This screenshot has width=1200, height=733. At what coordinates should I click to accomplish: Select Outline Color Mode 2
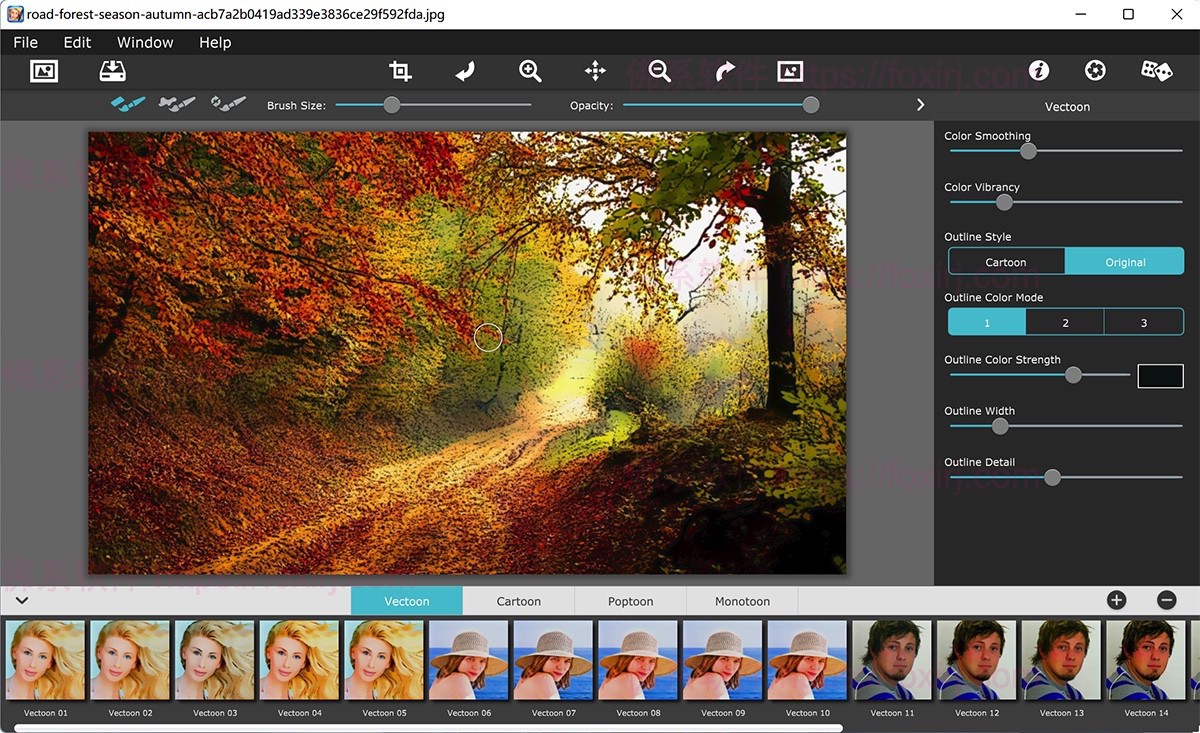pos(1064,321)
